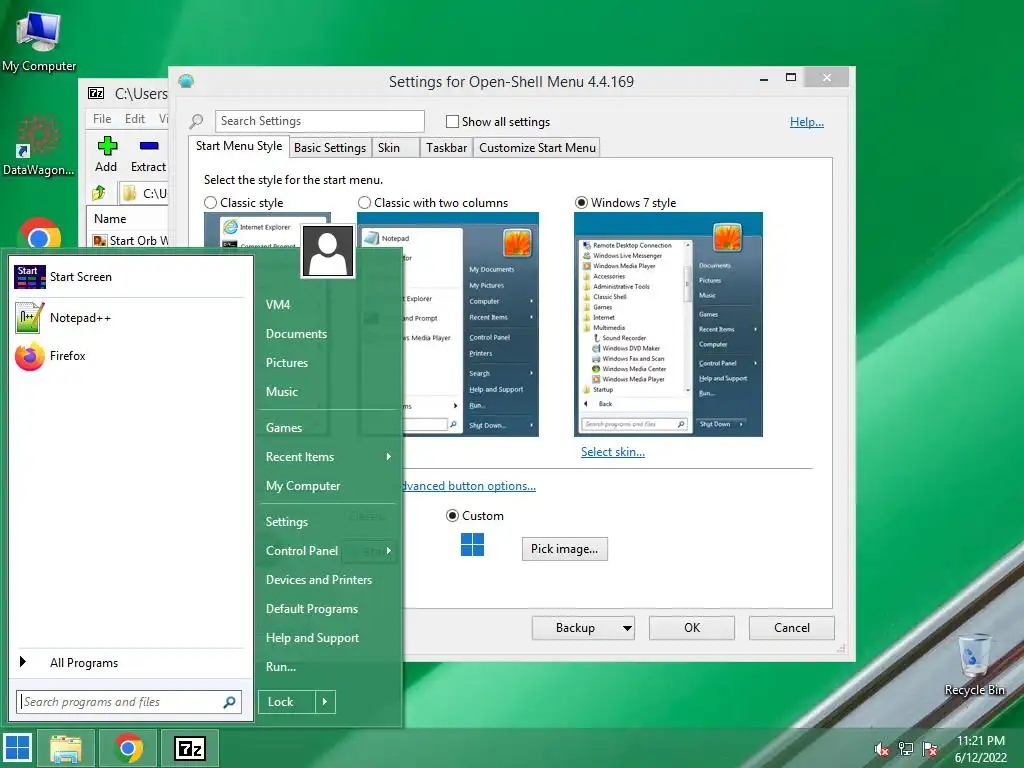The image size is (1024, 768).
Task: Click the Windows Start button on the taskbar
Action: click(18, 748)
